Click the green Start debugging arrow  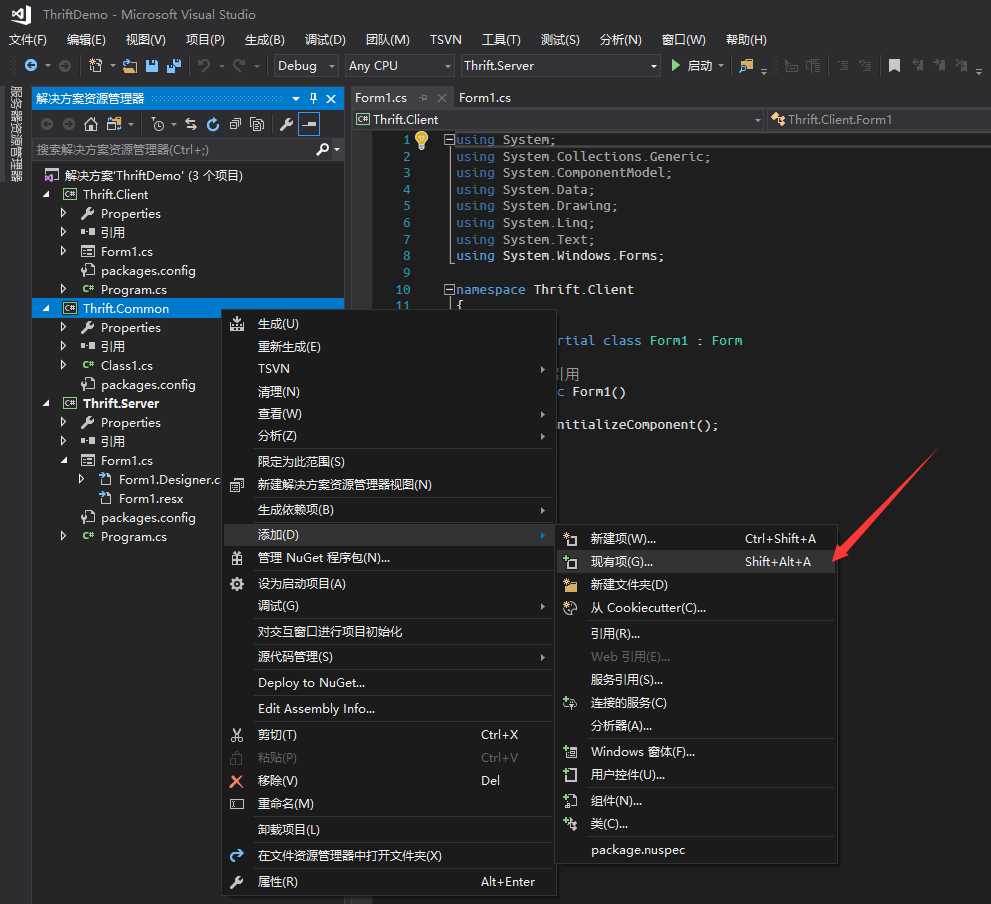[x=675, y=65]
